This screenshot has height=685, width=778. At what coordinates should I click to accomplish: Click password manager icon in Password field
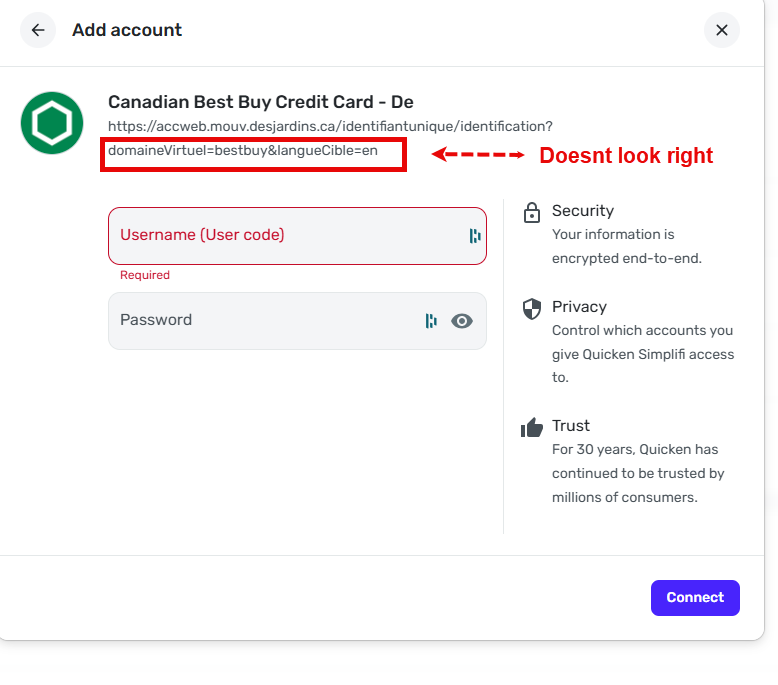point(431,321)
